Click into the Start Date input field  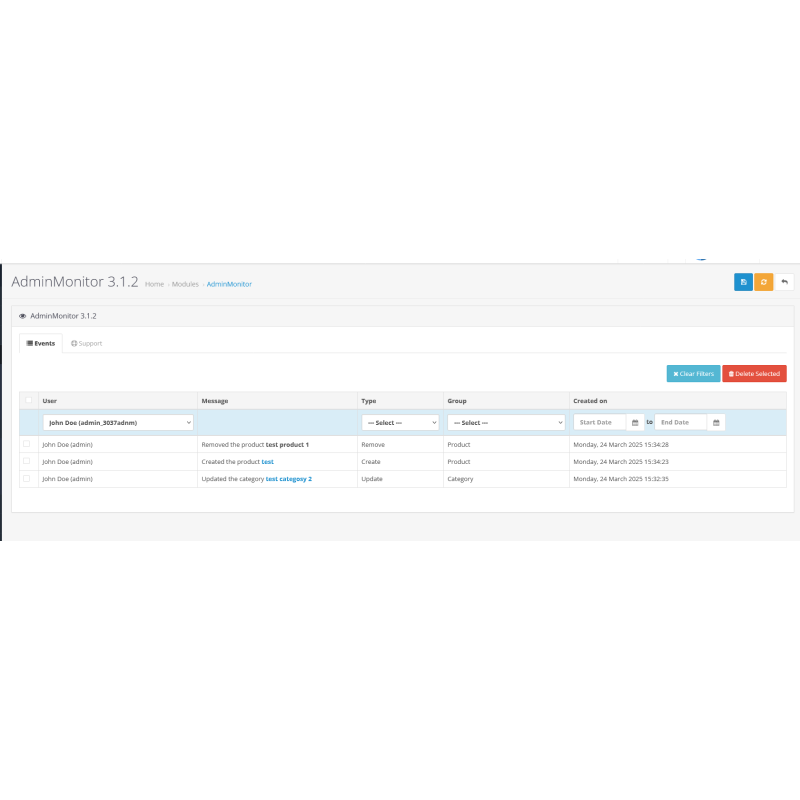[x=600, y=423]
